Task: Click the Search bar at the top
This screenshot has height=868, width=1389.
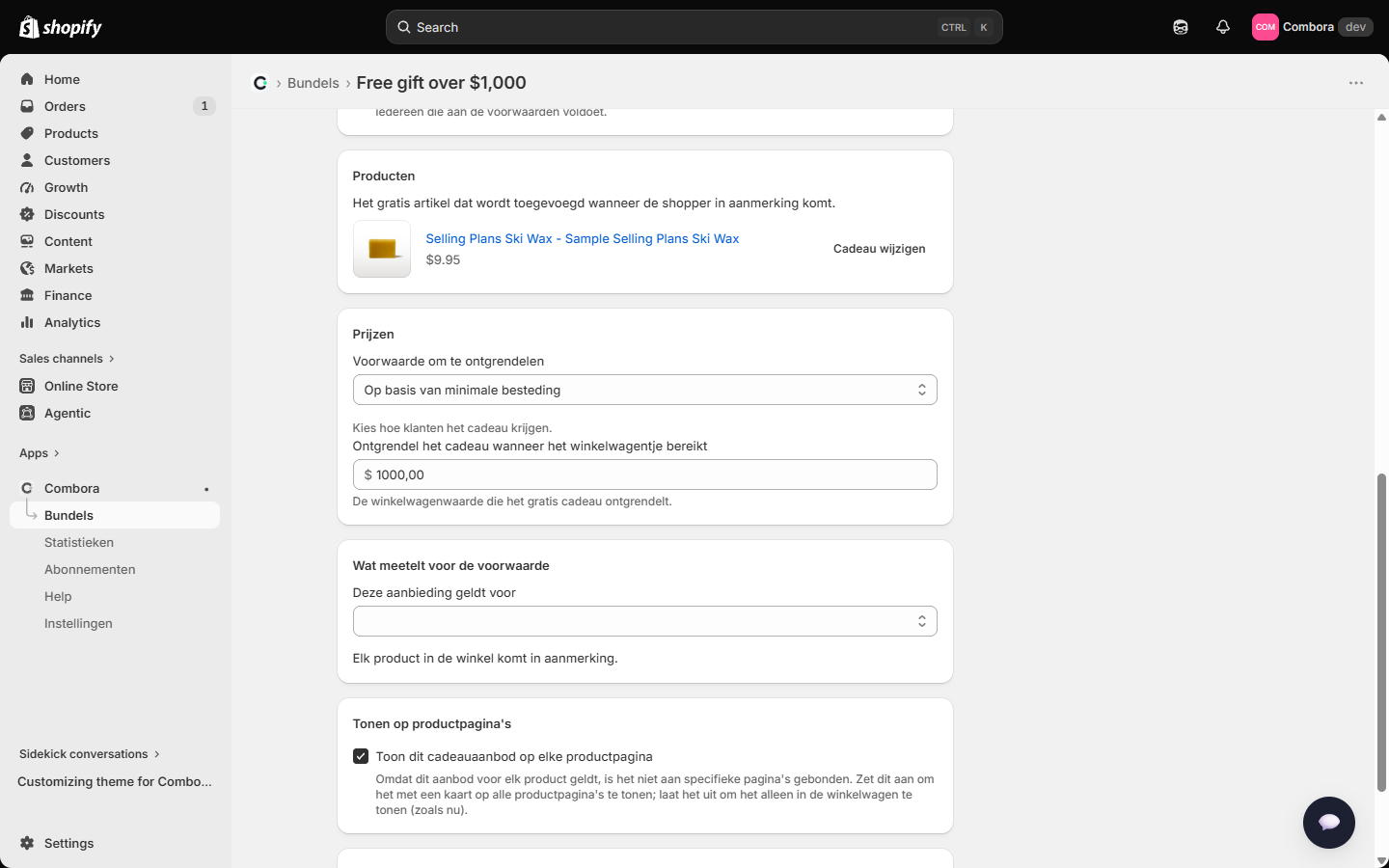Action: (694, 27)
